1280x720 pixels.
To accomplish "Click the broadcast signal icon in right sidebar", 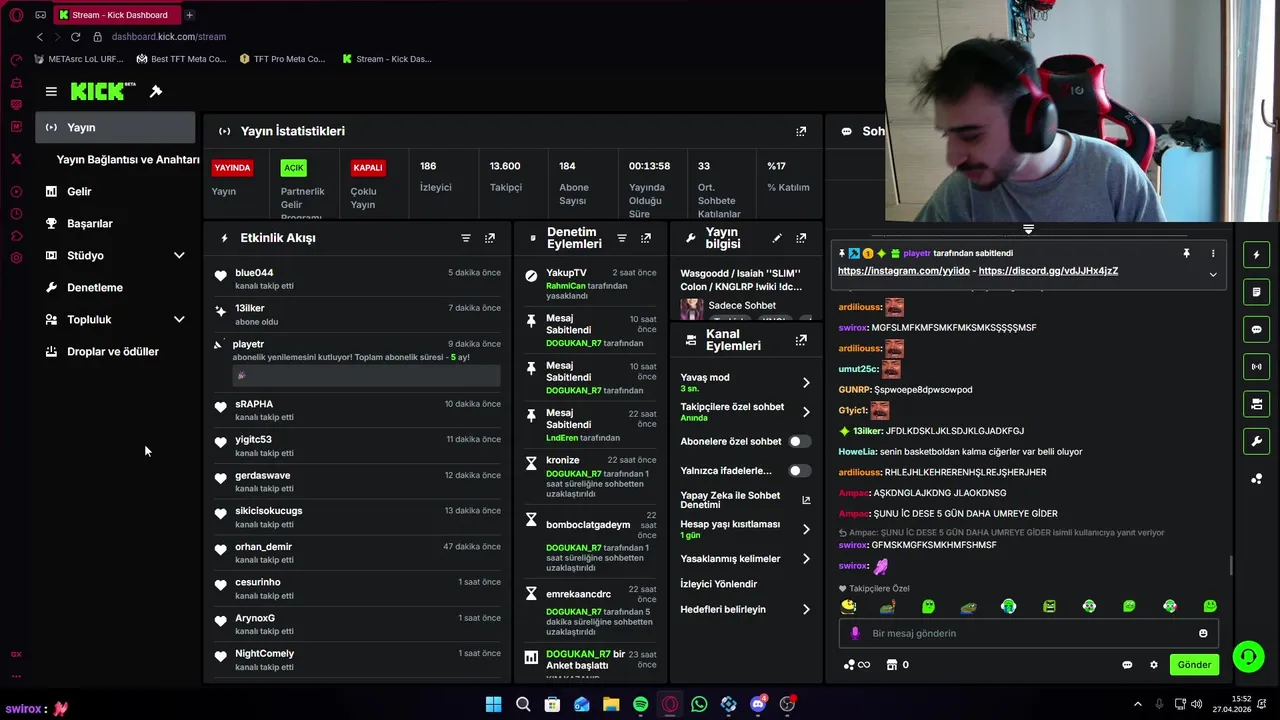I will (x=1257, y=366).
